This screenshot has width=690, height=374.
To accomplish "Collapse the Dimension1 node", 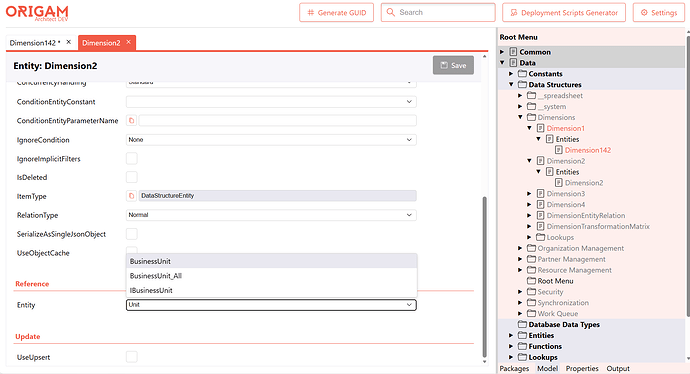I will pos(529,128).
